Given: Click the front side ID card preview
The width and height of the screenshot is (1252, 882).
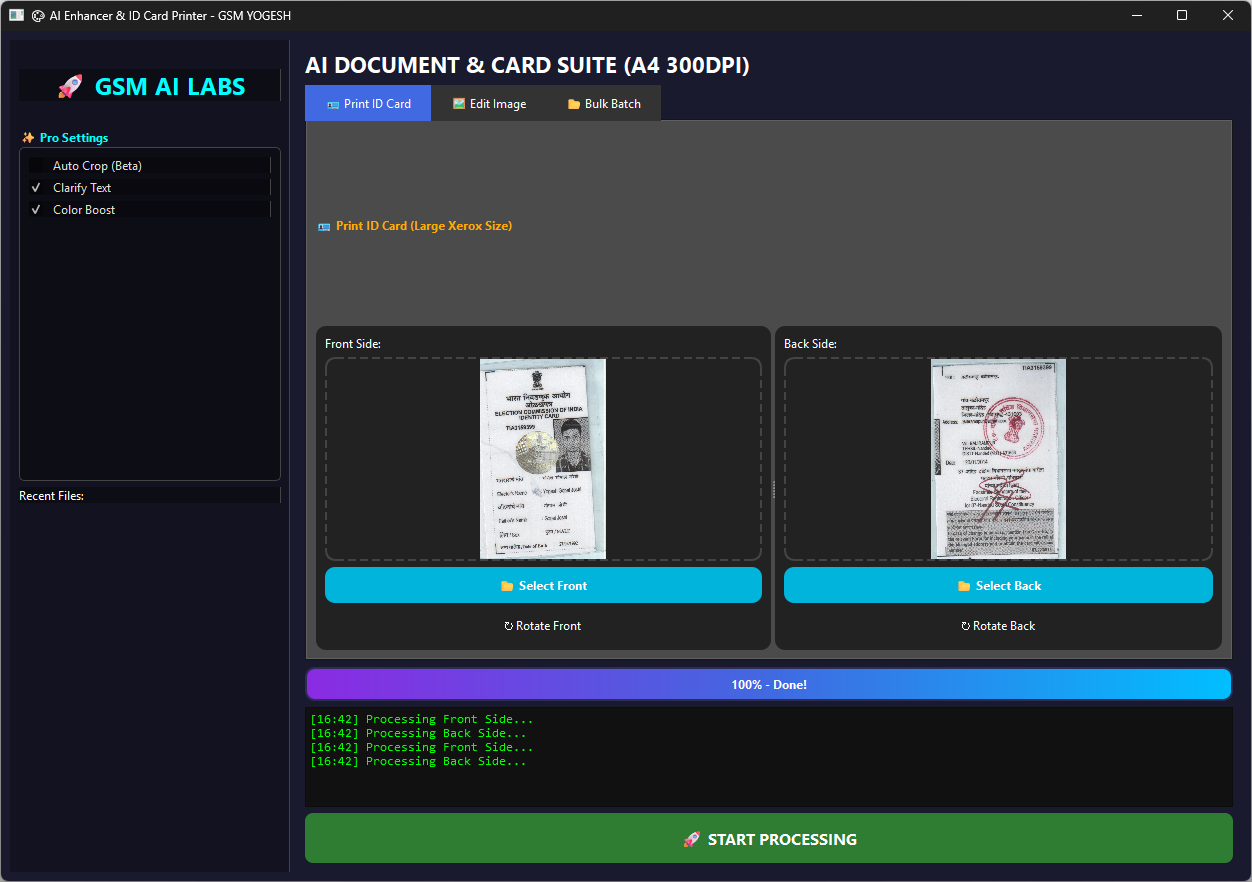Looking at the screenshot, I should coord(543,458).
